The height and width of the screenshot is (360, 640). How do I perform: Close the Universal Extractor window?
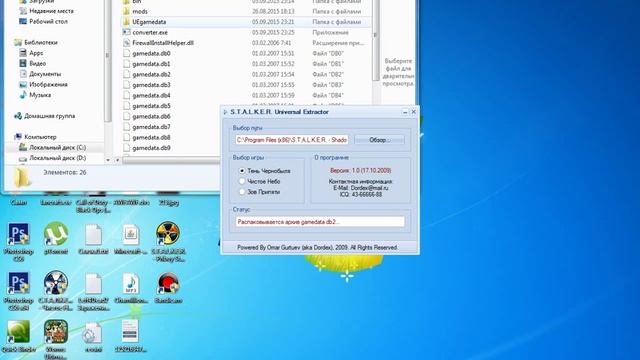click(x=413, y=111)
